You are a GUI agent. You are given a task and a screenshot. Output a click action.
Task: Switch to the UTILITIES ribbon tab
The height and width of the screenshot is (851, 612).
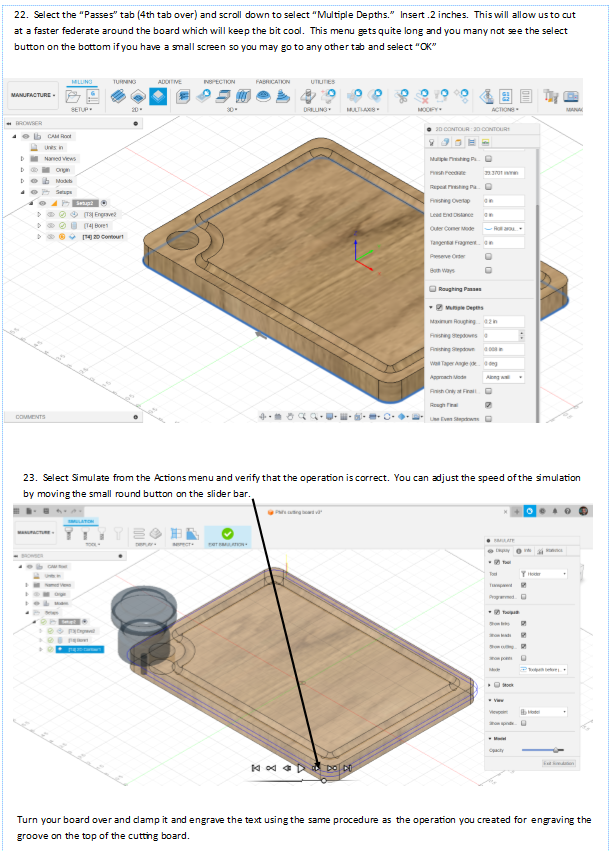pos(323,82)
